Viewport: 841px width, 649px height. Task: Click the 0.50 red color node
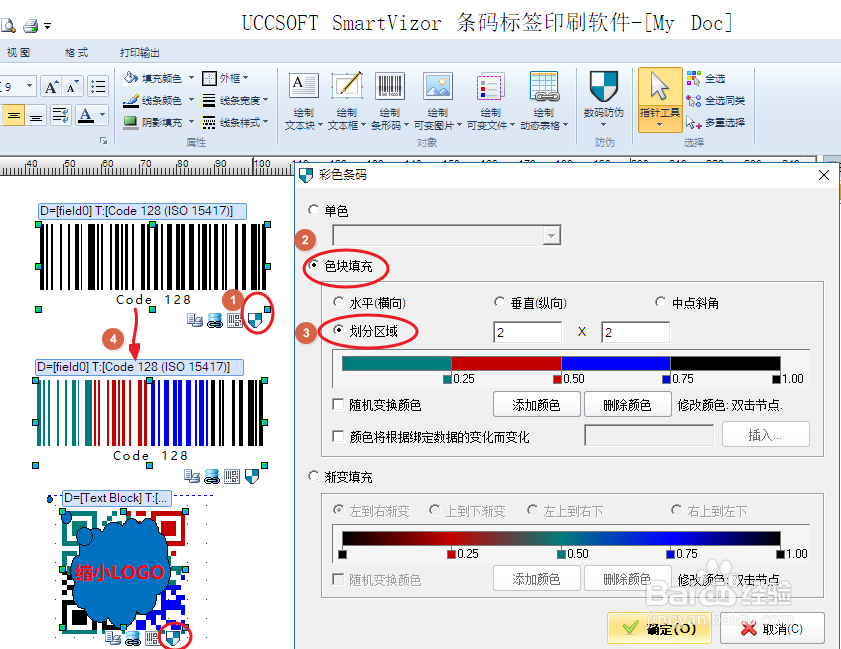click(x=557, y=379)
